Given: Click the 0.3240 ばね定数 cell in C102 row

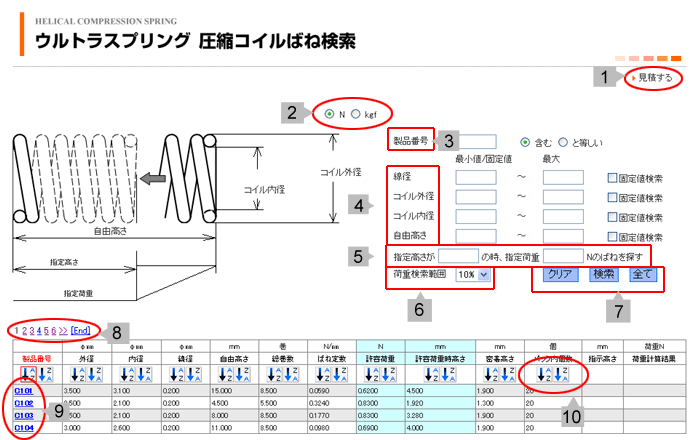Looking at the screenshot, I should coord(332,403).
